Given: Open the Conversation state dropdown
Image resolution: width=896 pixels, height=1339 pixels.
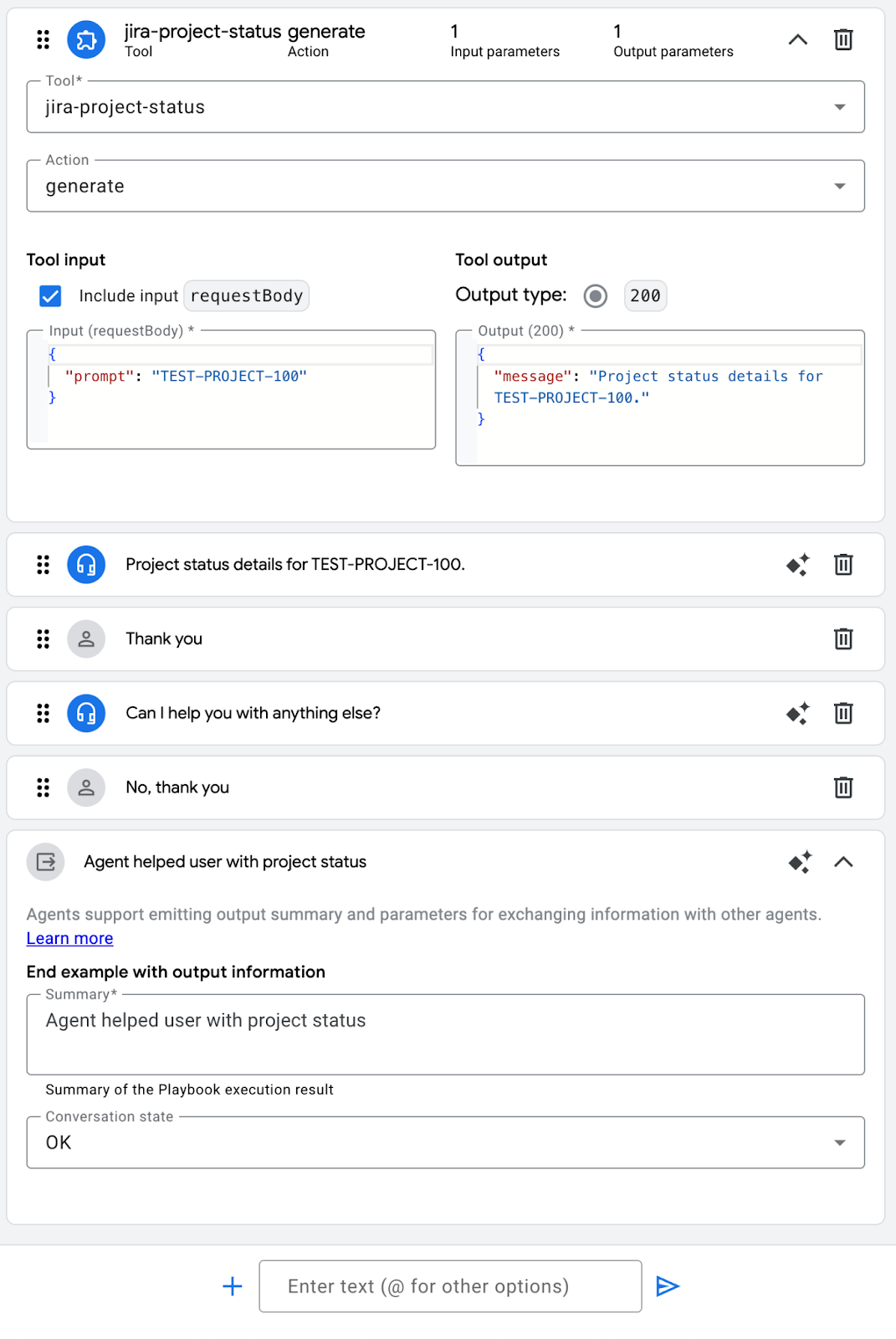Looking at the screenshot, I should 445,1143.
